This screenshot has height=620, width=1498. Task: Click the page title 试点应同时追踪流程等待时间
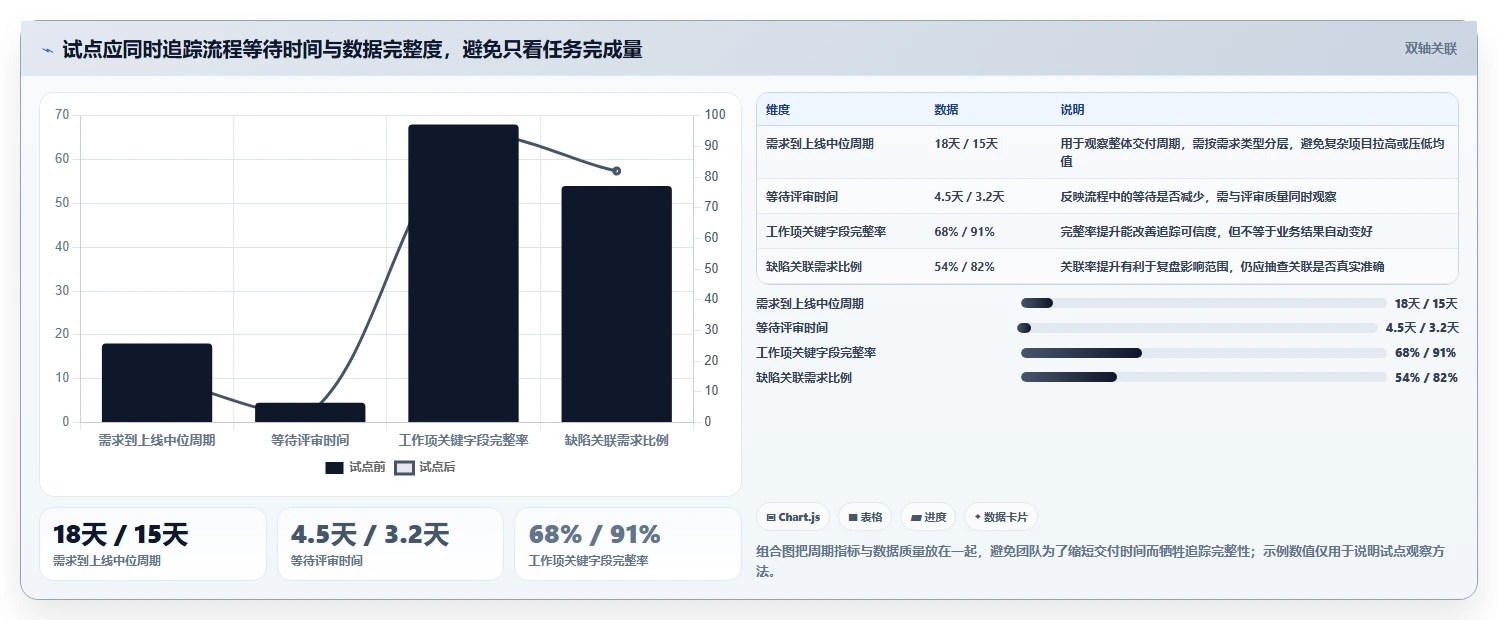tap(352, 49)
